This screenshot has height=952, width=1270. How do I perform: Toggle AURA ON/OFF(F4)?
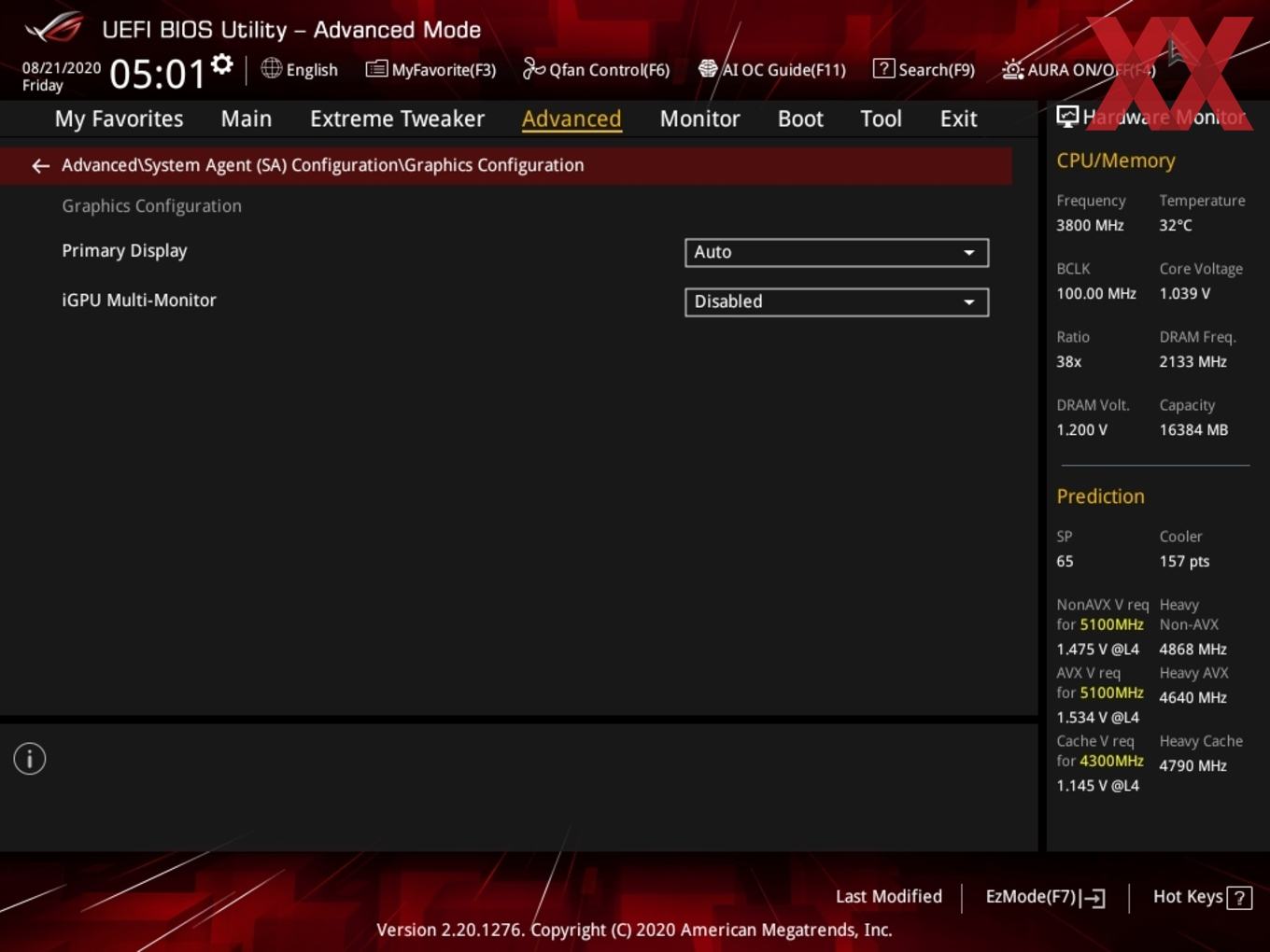[x=1079, y=69]
